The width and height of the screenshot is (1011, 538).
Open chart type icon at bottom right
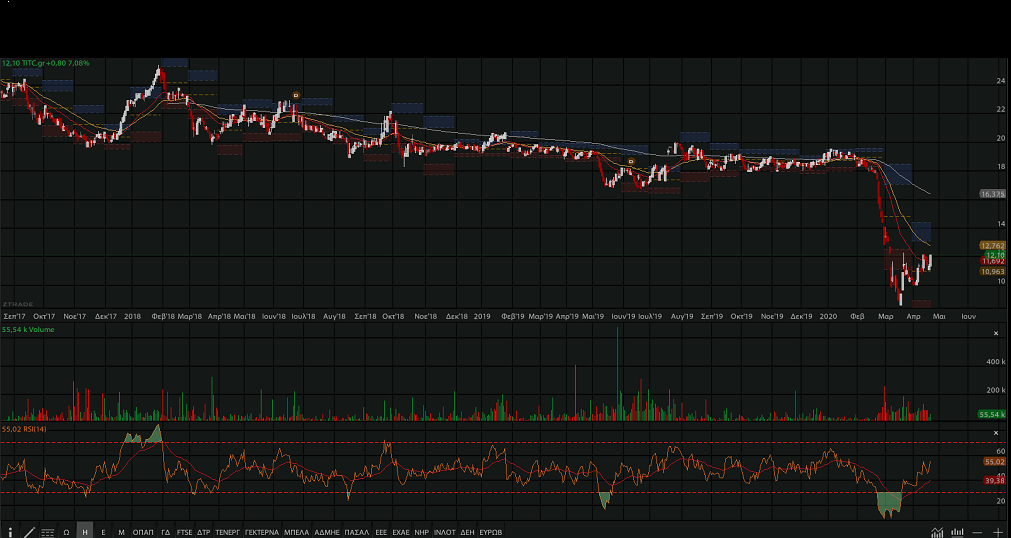pos(937,532)
